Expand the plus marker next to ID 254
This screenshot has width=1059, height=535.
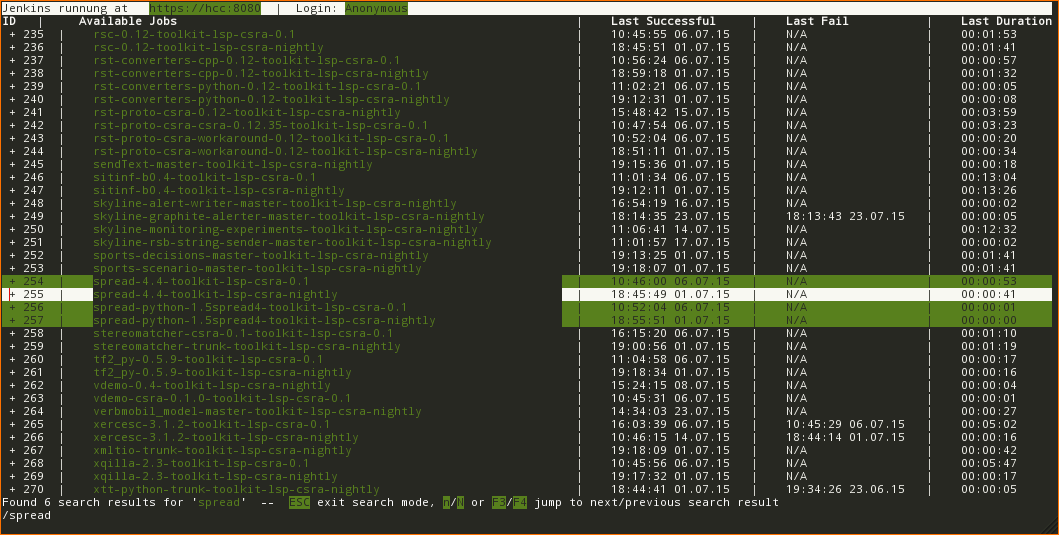[x=12, y=282]
